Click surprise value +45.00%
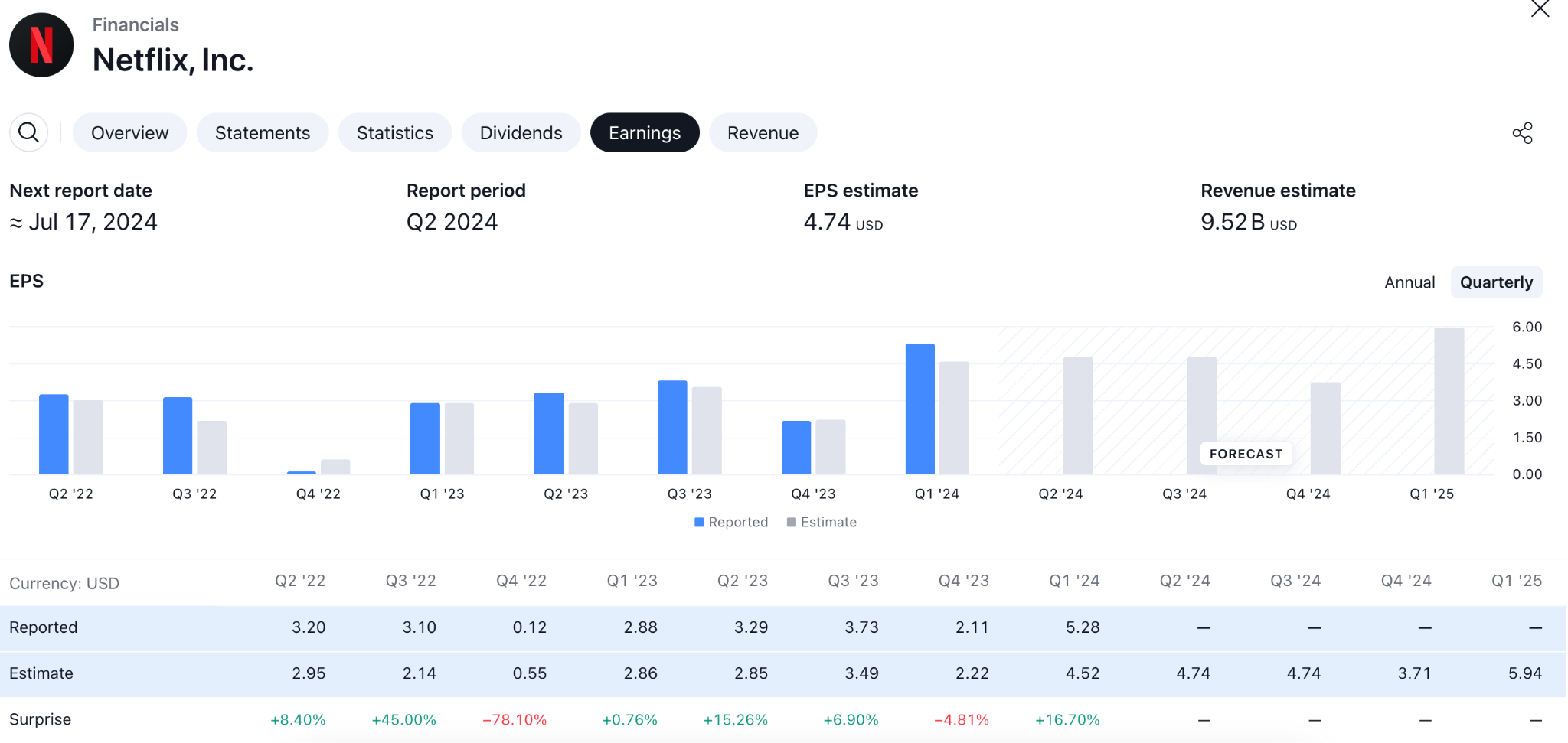 tap(403, 720)
